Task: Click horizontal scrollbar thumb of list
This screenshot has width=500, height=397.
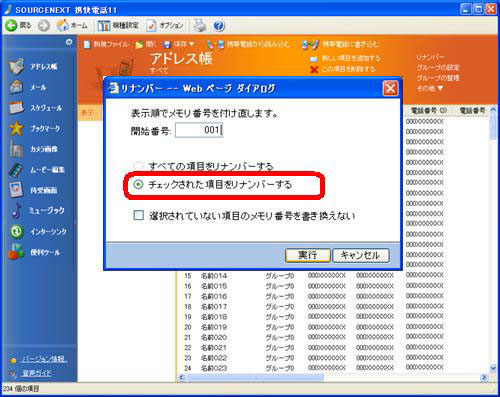Action: (255, 377)
